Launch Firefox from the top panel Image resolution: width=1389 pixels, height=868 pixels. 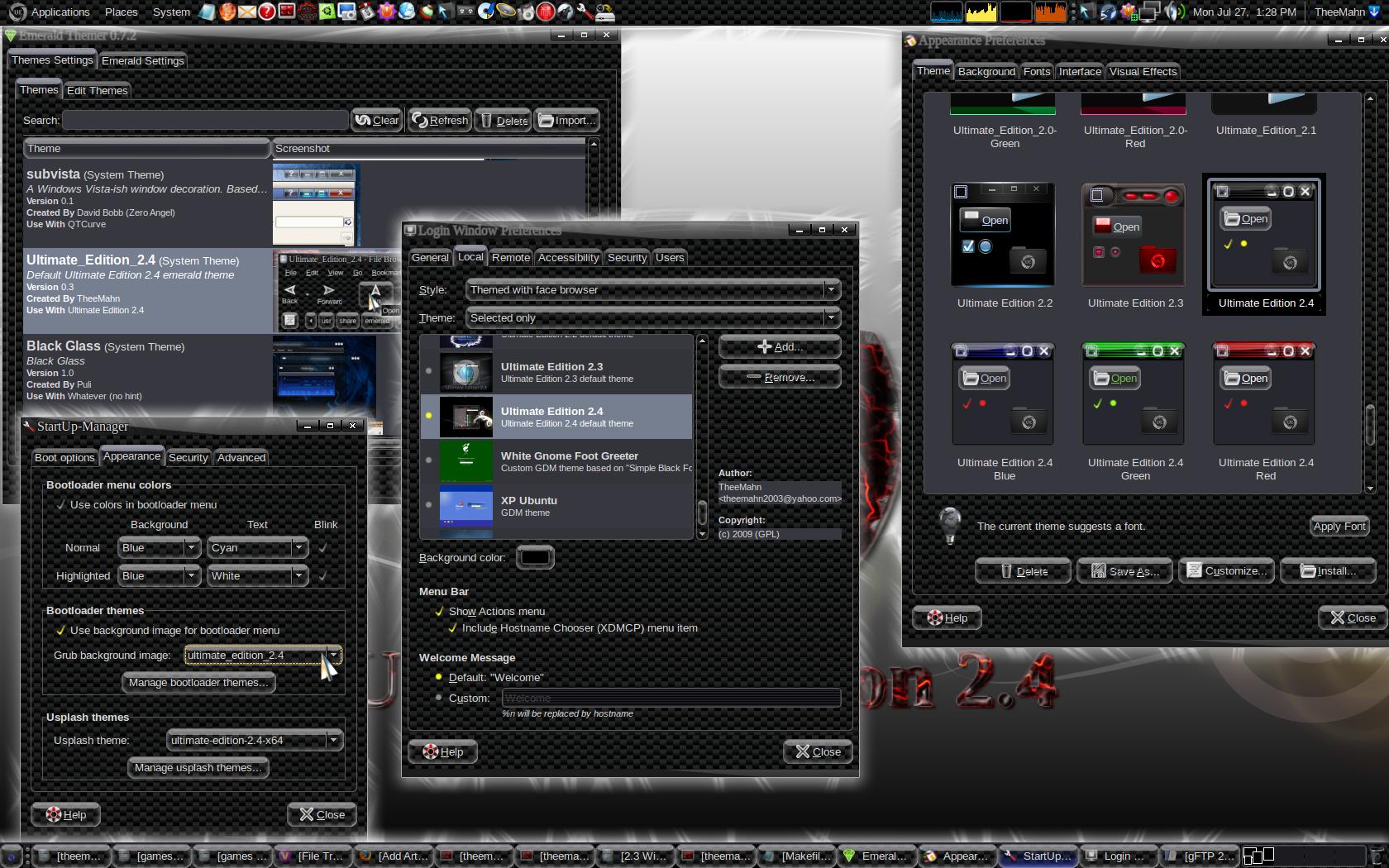pyautogui.click(x=227, y=12)
